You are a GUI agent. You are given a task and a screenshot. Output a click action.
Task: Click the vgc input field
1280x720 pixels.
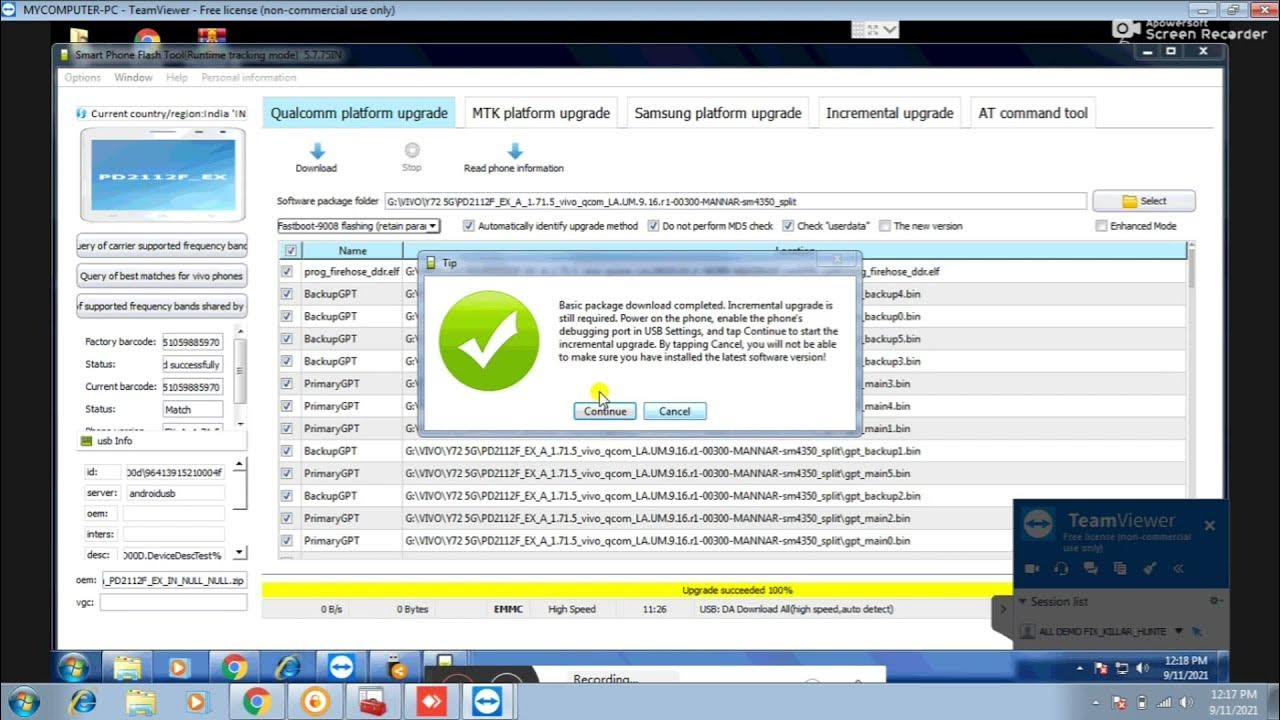(173, 602)
